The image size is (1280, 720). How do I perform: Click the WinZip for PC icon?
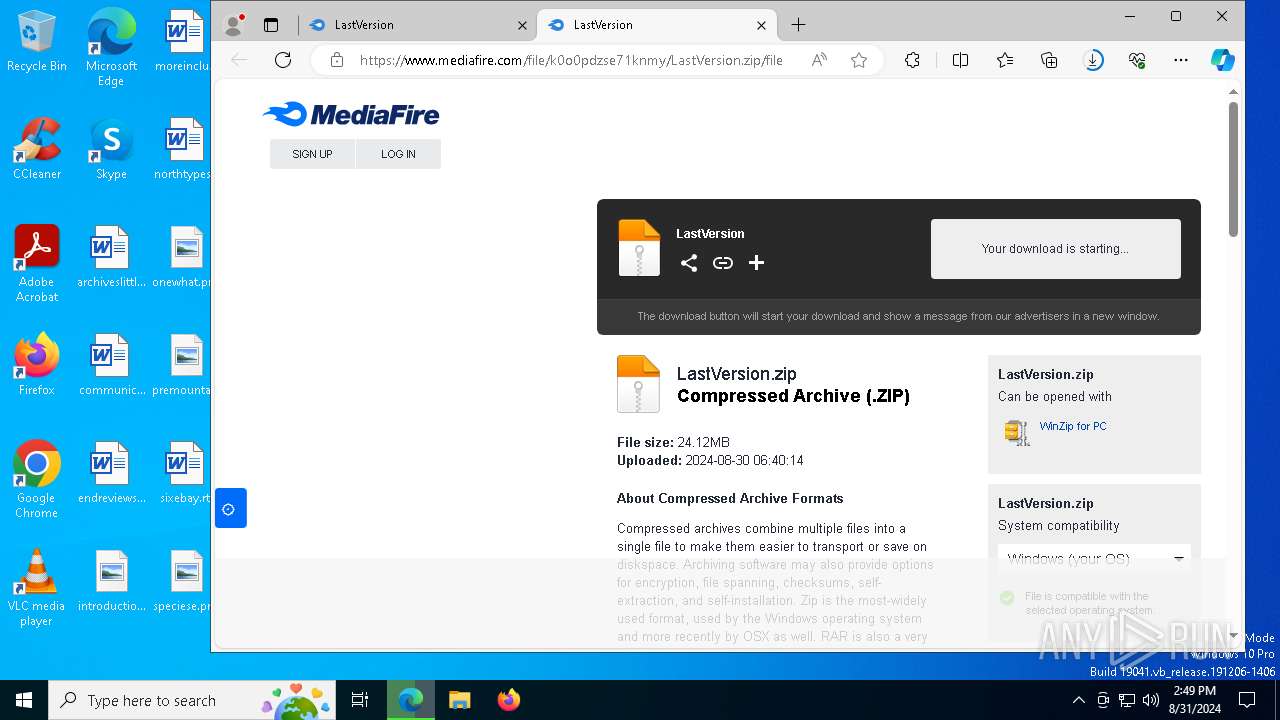(1017, 432)
